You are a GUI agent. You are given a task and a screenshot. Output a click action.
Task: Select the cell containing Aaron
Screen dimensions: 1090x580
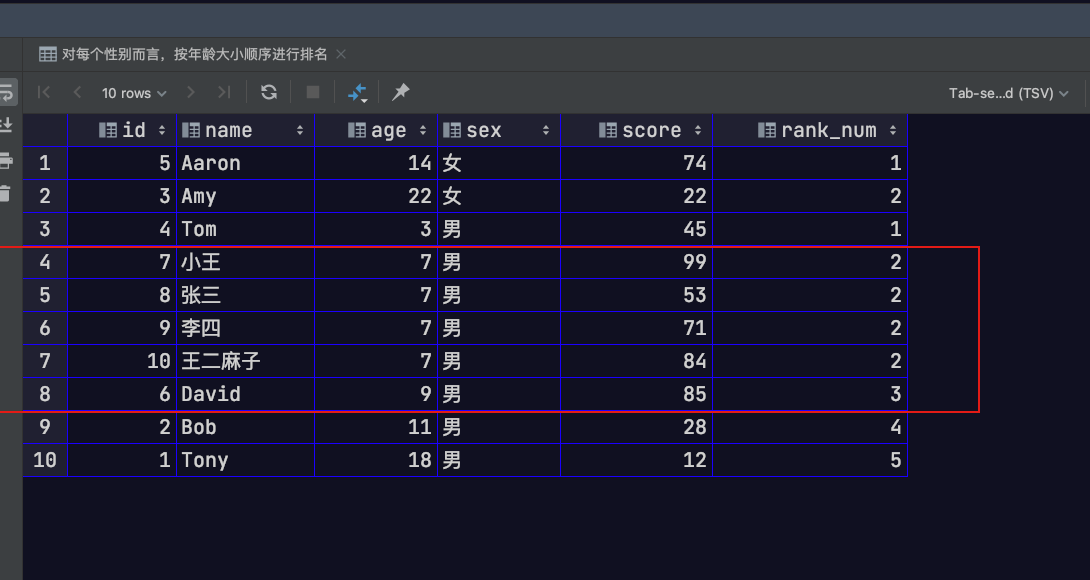coord(246,163)
